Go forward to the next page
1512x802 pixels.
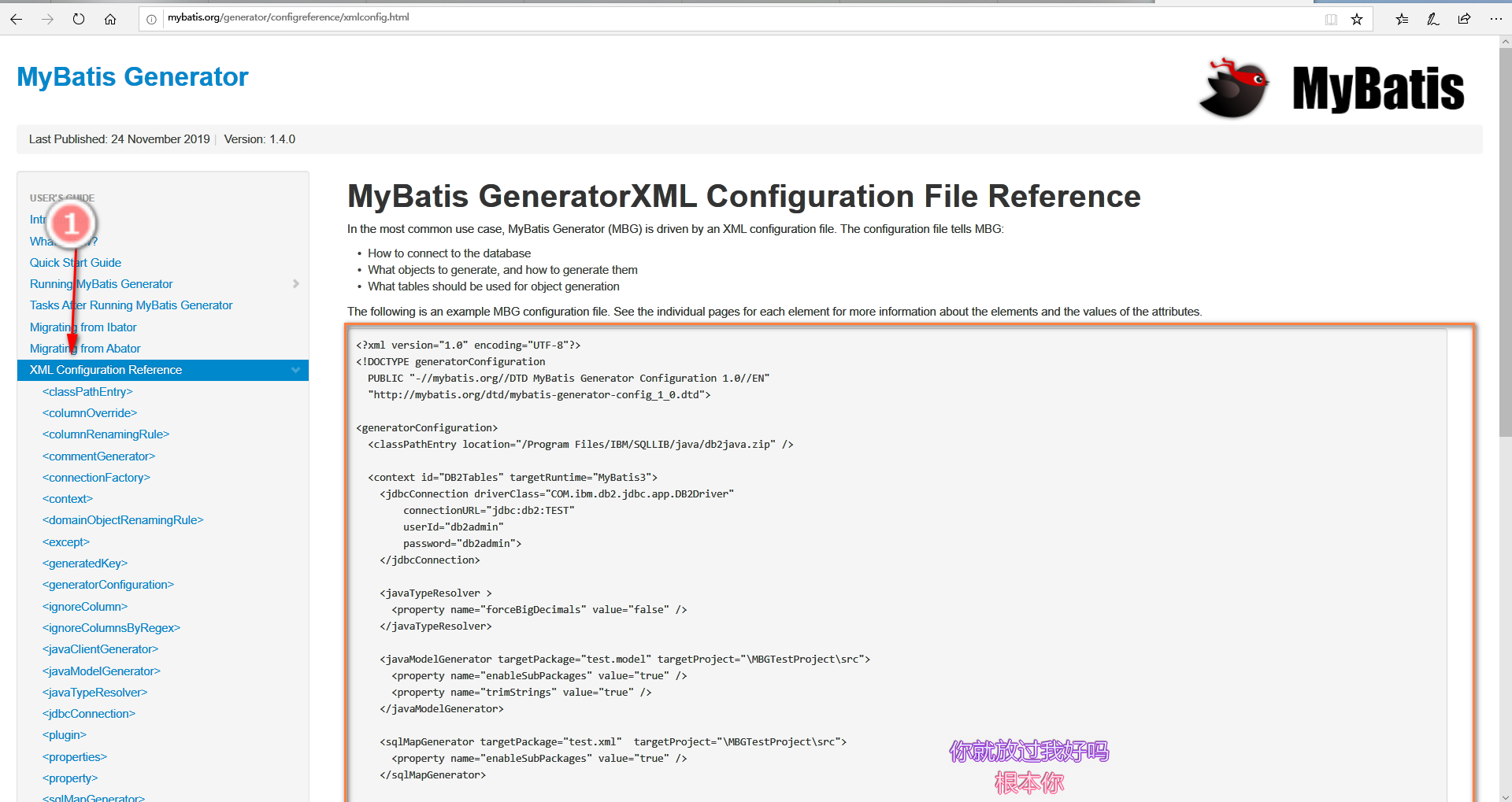[x=47, y=19]
